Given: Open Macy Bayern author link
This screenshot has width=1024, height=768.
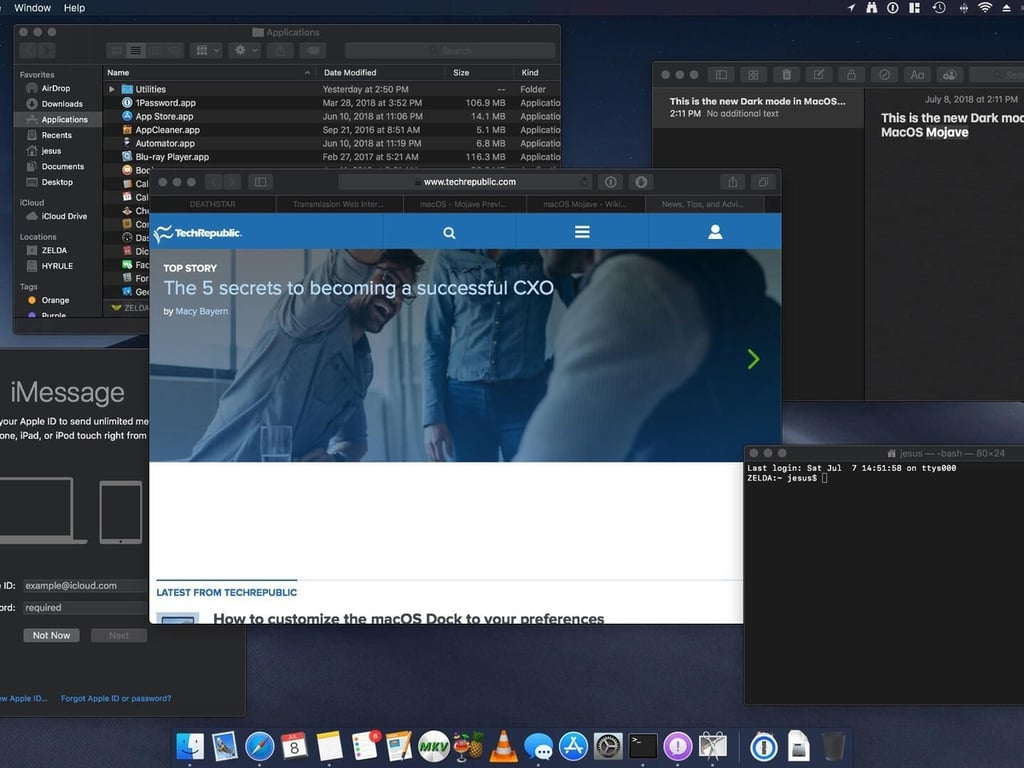Looking at the screenshot, I should pyautogui.click(x=202, y=312).
